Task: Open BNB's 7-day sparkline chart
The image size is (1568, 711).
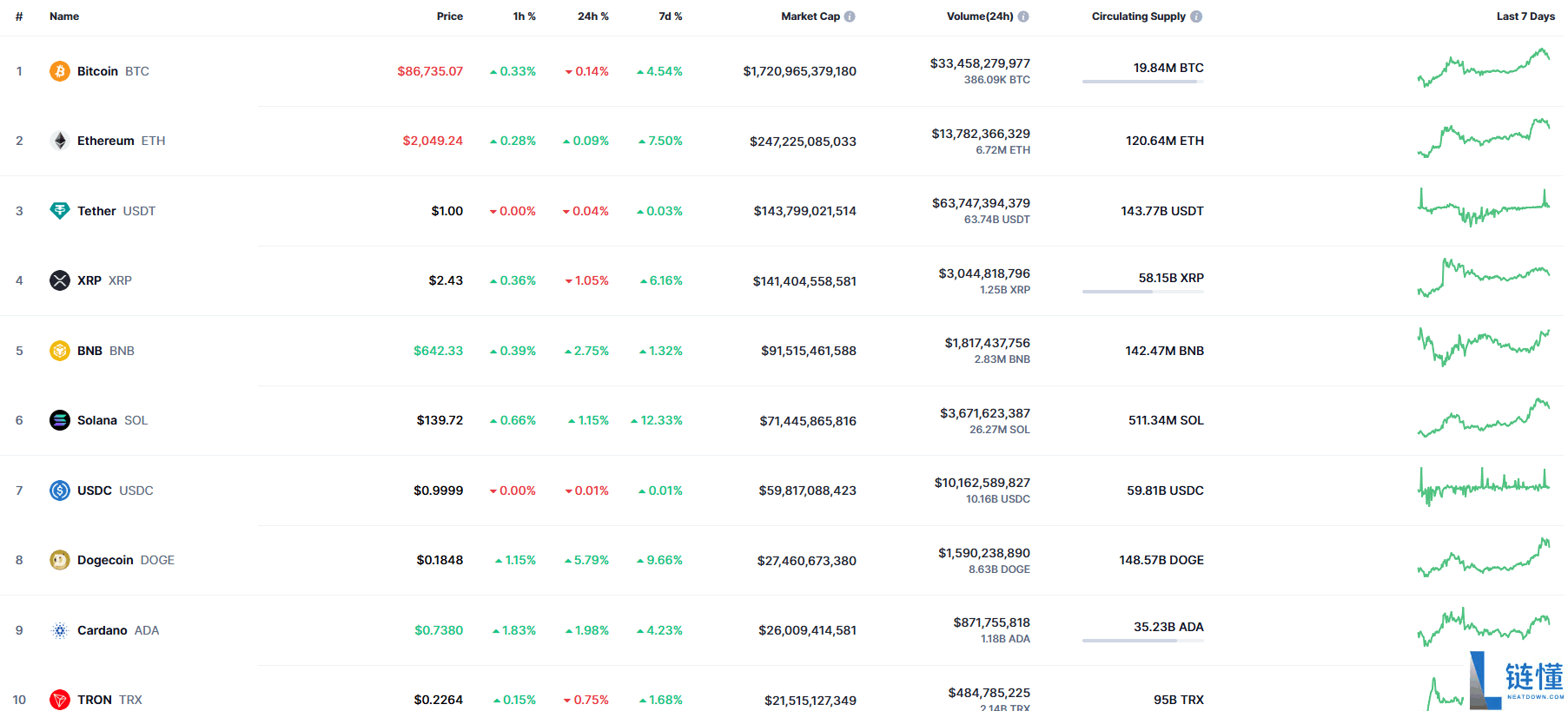Action: click(x=1484, y=347)
